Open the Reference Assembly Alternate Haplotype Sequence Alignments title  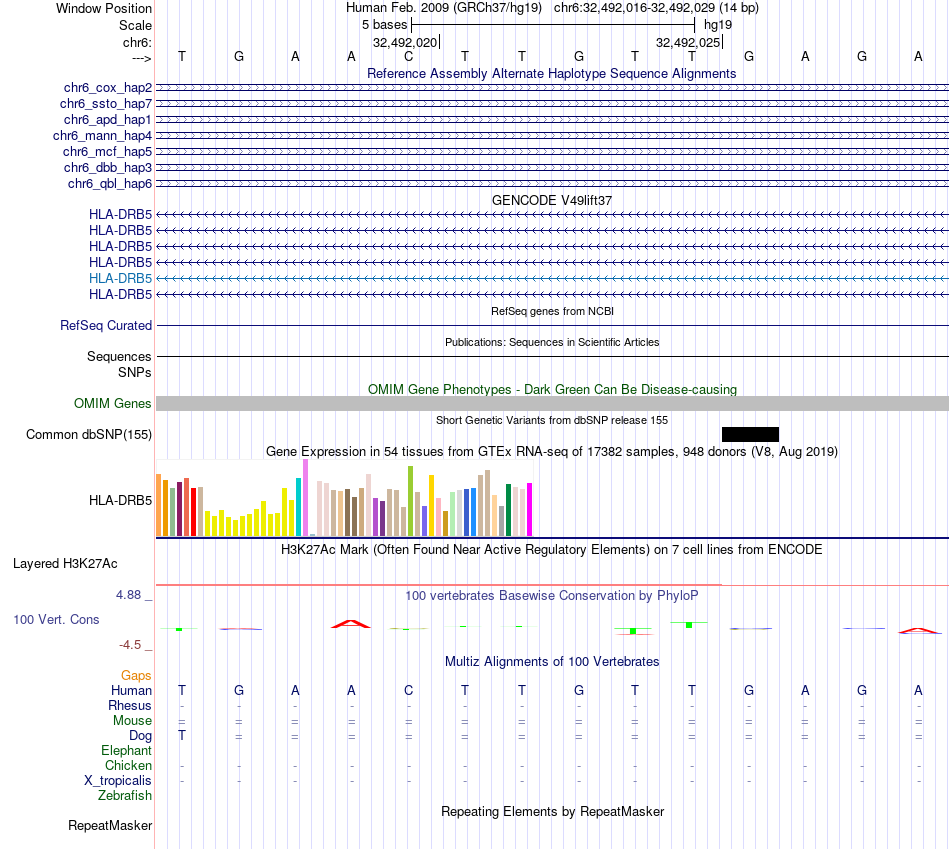(551, 73)
